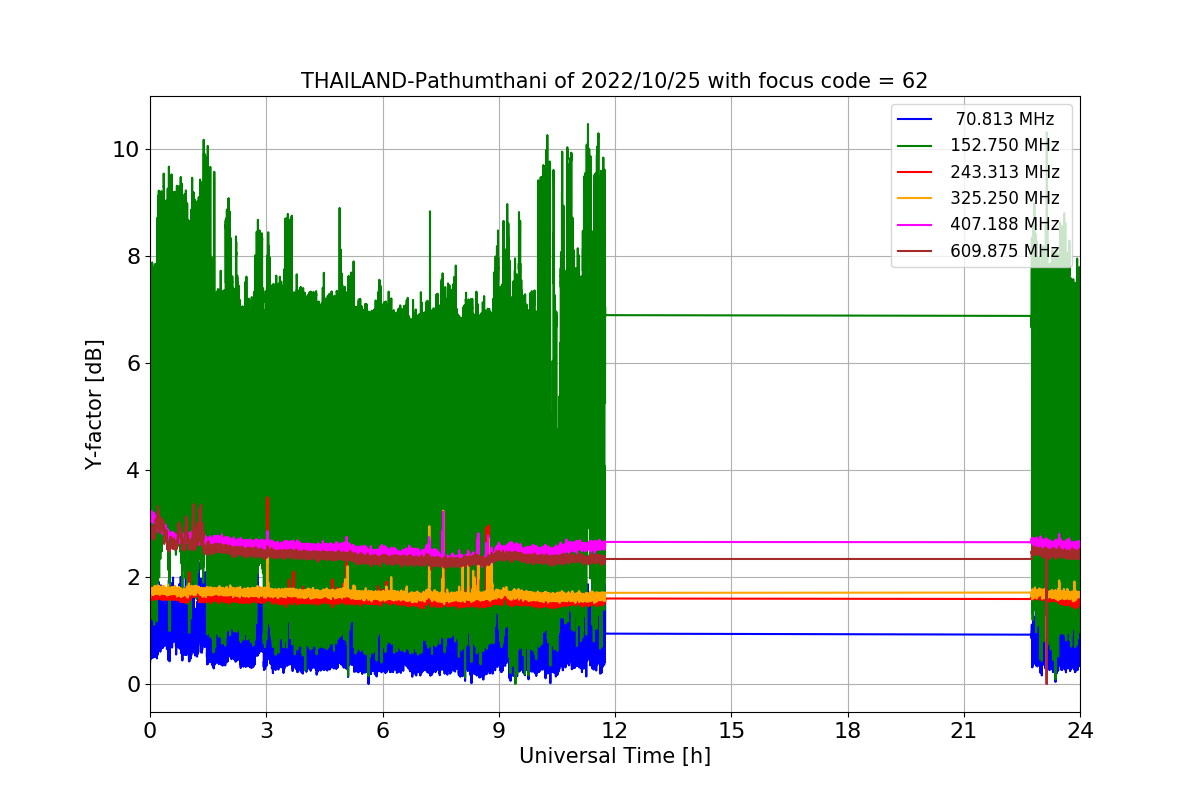Click x-axis tick label 24
Screen dimensions: 1200x800
click(x=1080, y=731)
